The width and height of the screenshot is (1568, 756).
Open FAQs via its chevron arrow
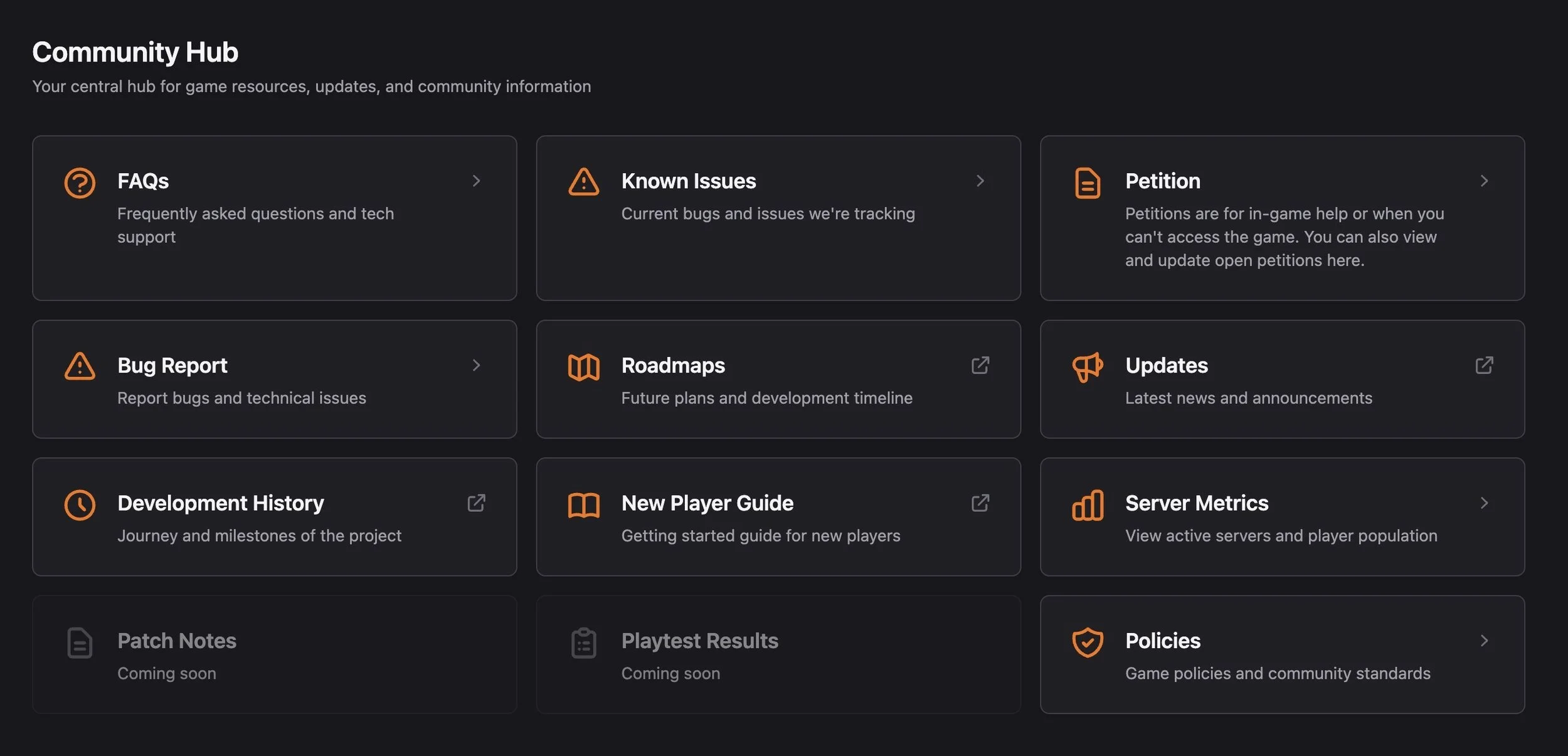click(476, 181)
